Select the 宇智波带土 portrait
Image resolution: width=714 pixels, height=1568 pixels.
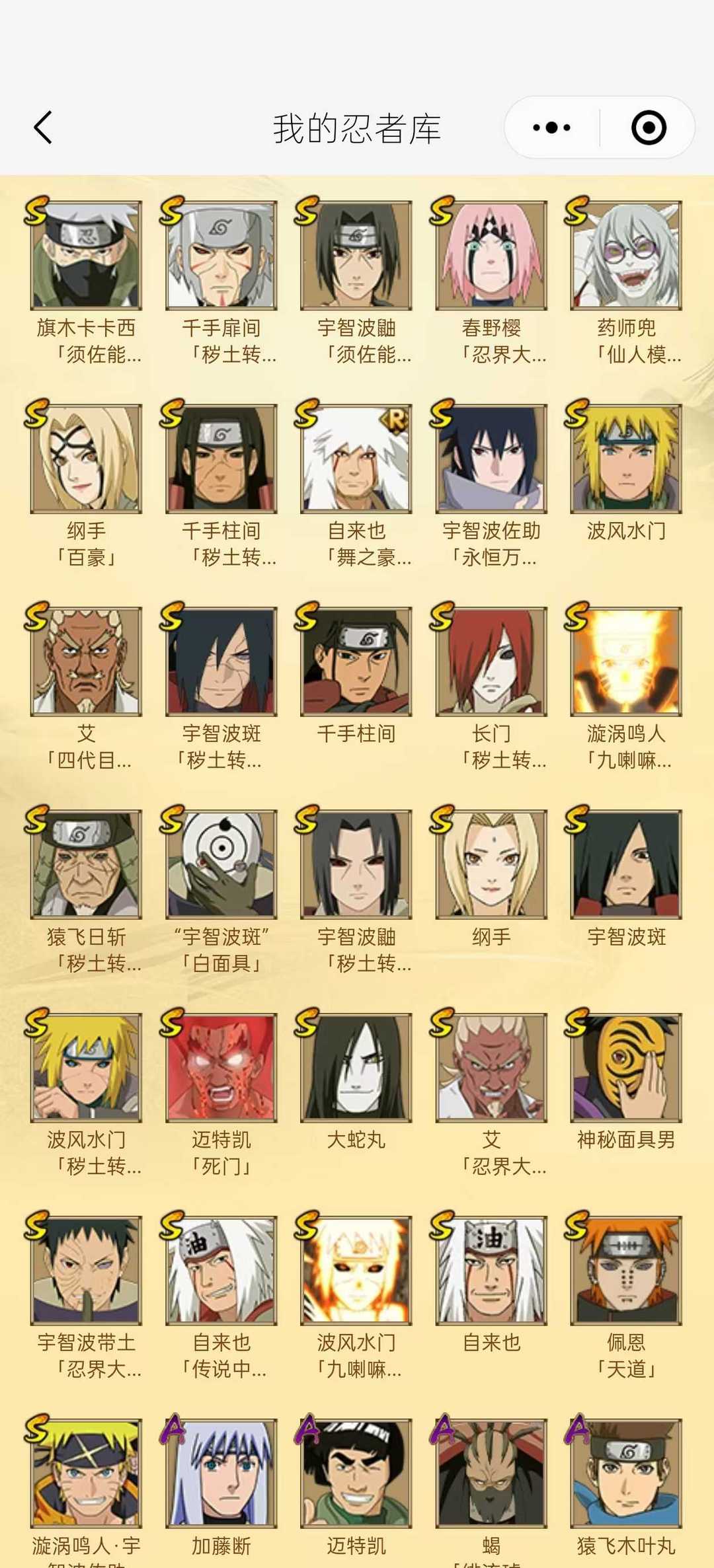click(x=86, y=1270)
